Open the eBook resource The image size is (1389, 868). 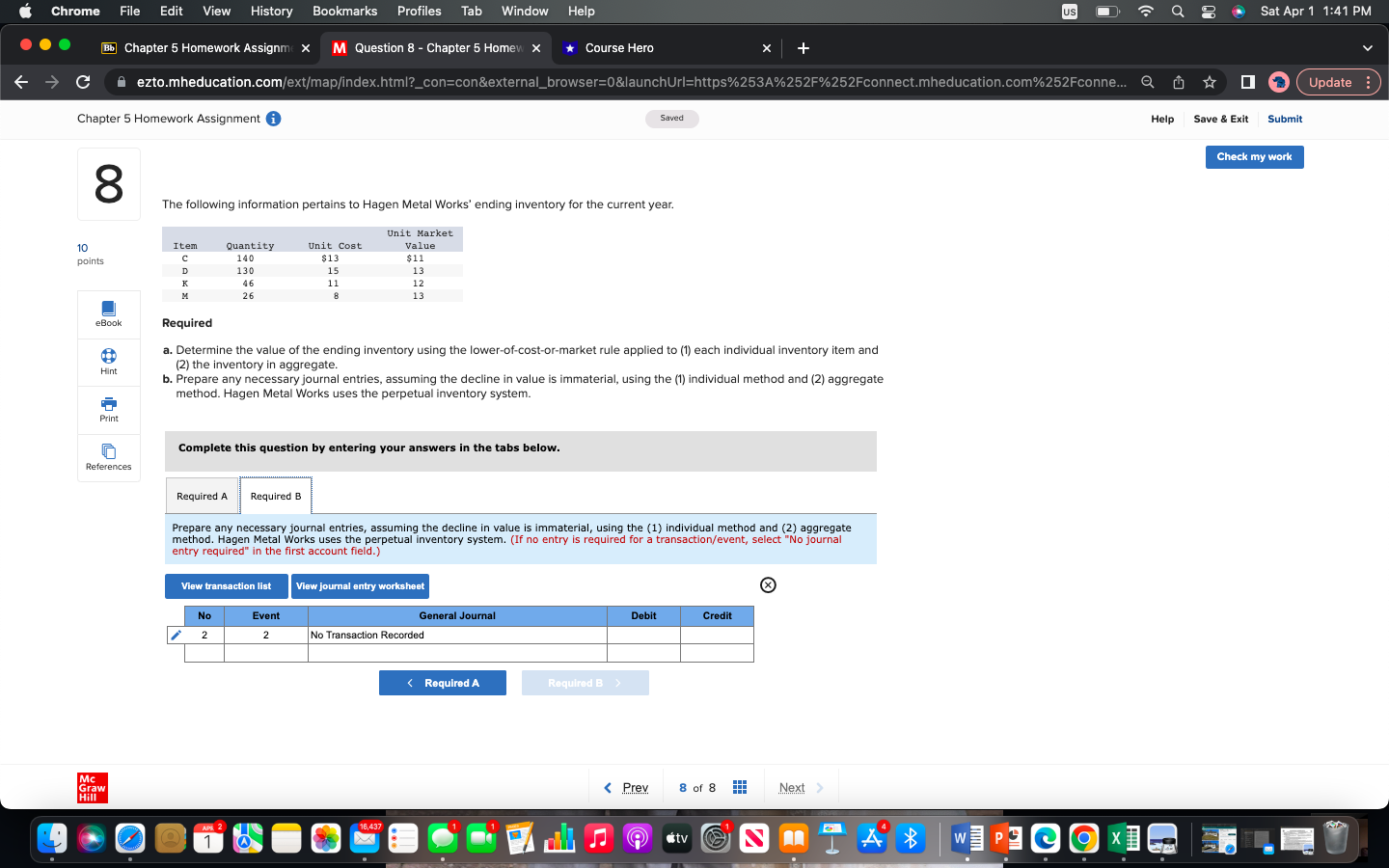click(x=109, y=314)
